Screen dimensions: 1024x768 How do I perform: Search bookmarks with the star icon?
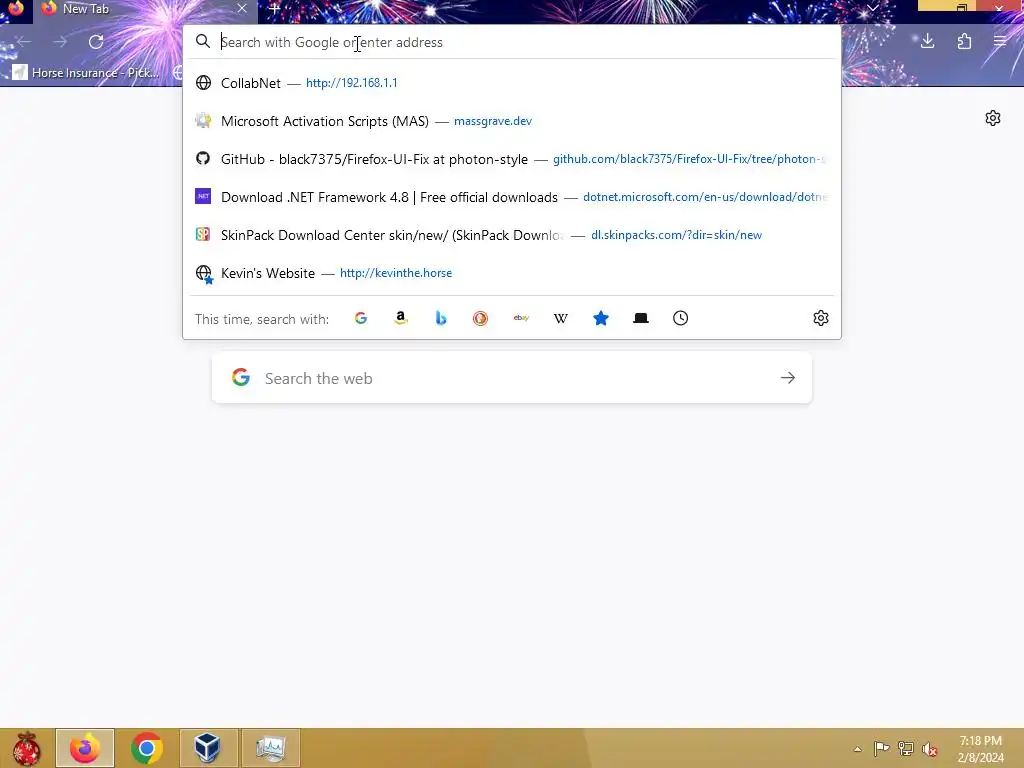click(601, 318)
